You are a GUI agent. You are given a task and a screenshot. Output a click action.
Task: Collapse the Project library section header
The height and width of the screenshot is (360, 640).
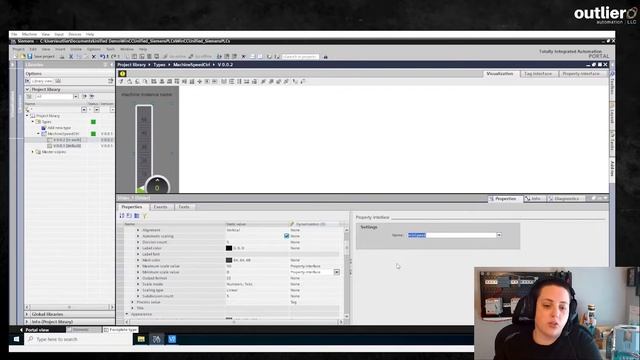tap(27, 89)
